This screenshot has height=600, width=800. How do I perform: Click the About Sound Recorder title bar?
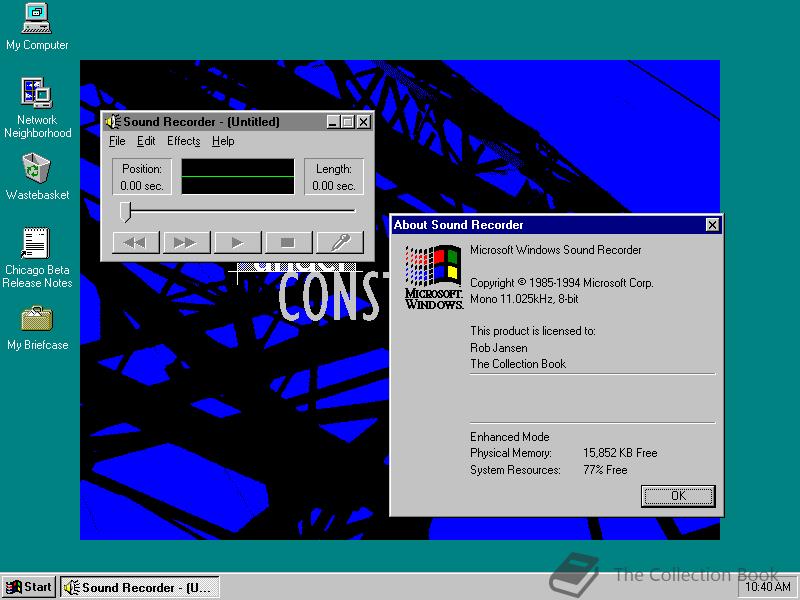556,224
